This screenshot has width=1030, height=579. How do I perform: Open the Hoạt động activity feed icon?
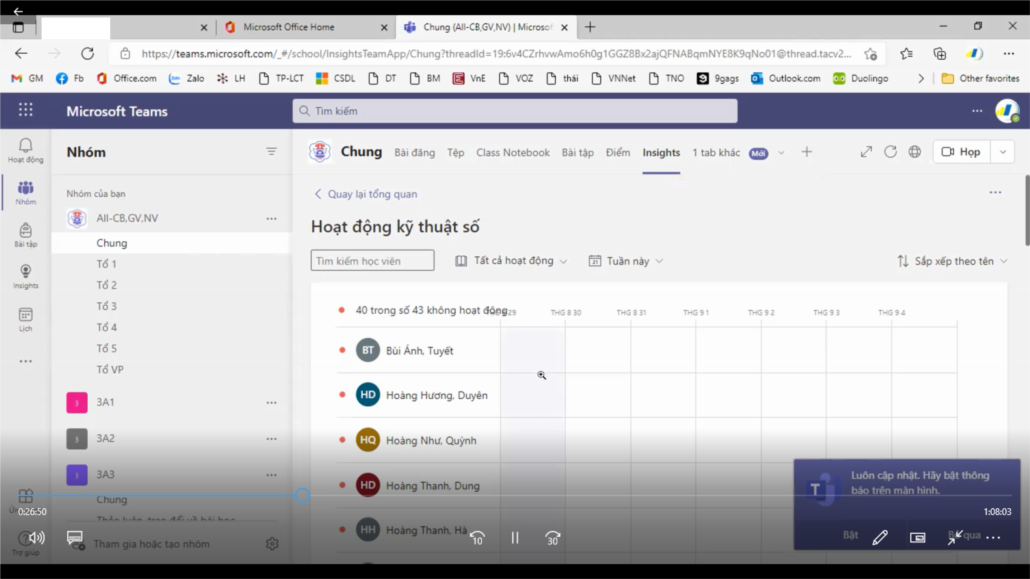click(x=25, y=150)
